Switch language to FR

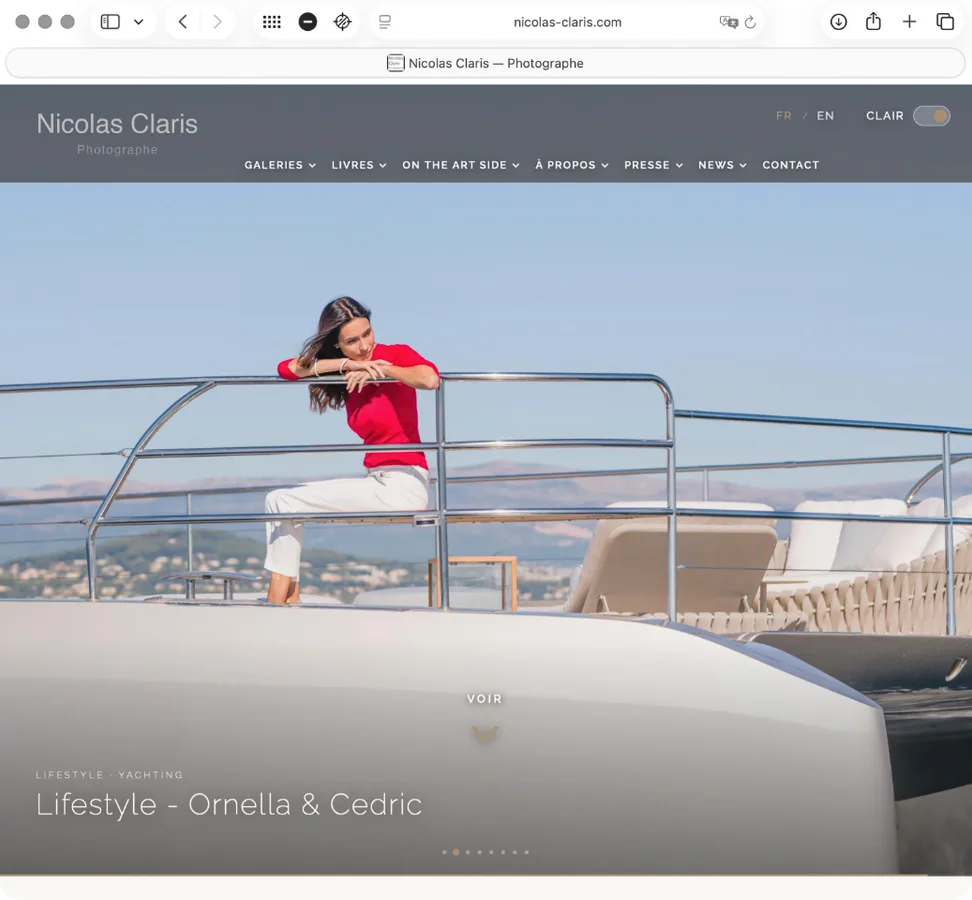784,116
